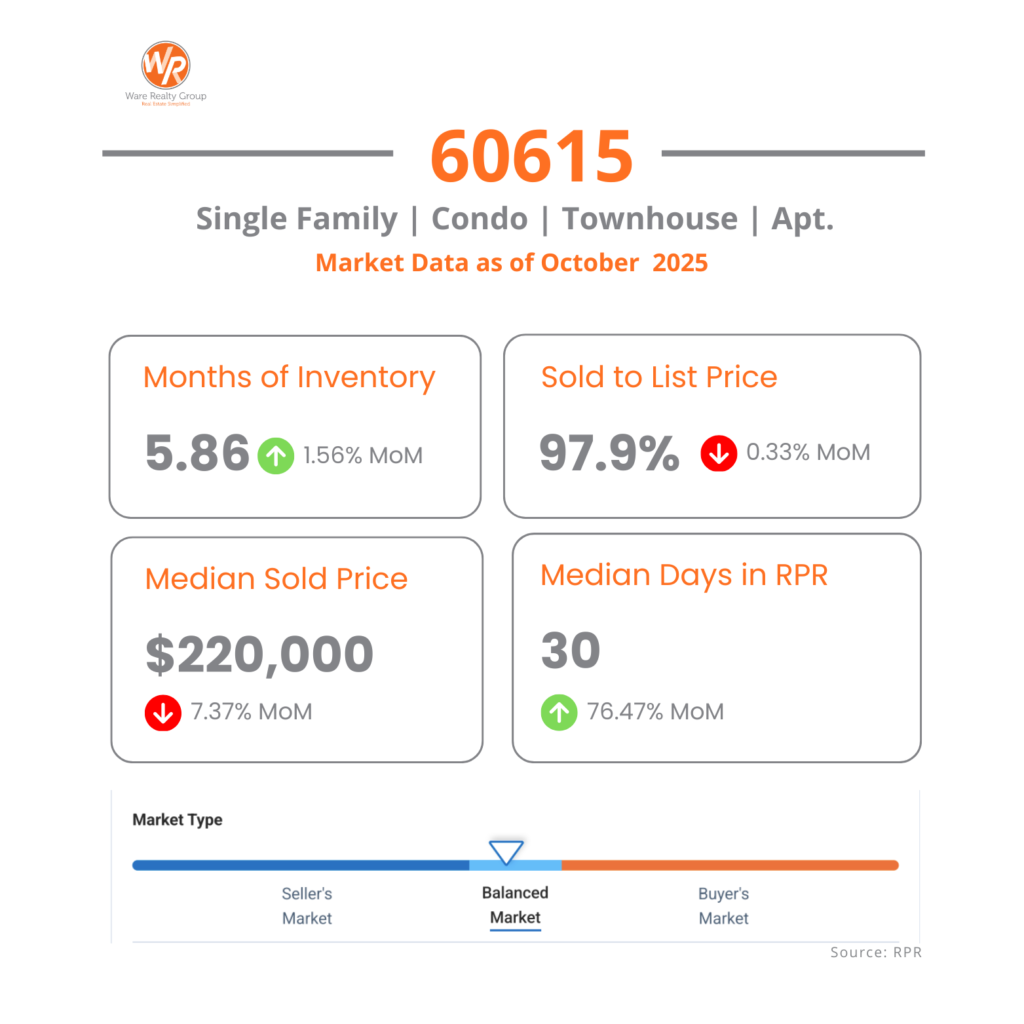
Task: Click the 5.86 inventory value
Action: tap(197, 454)
